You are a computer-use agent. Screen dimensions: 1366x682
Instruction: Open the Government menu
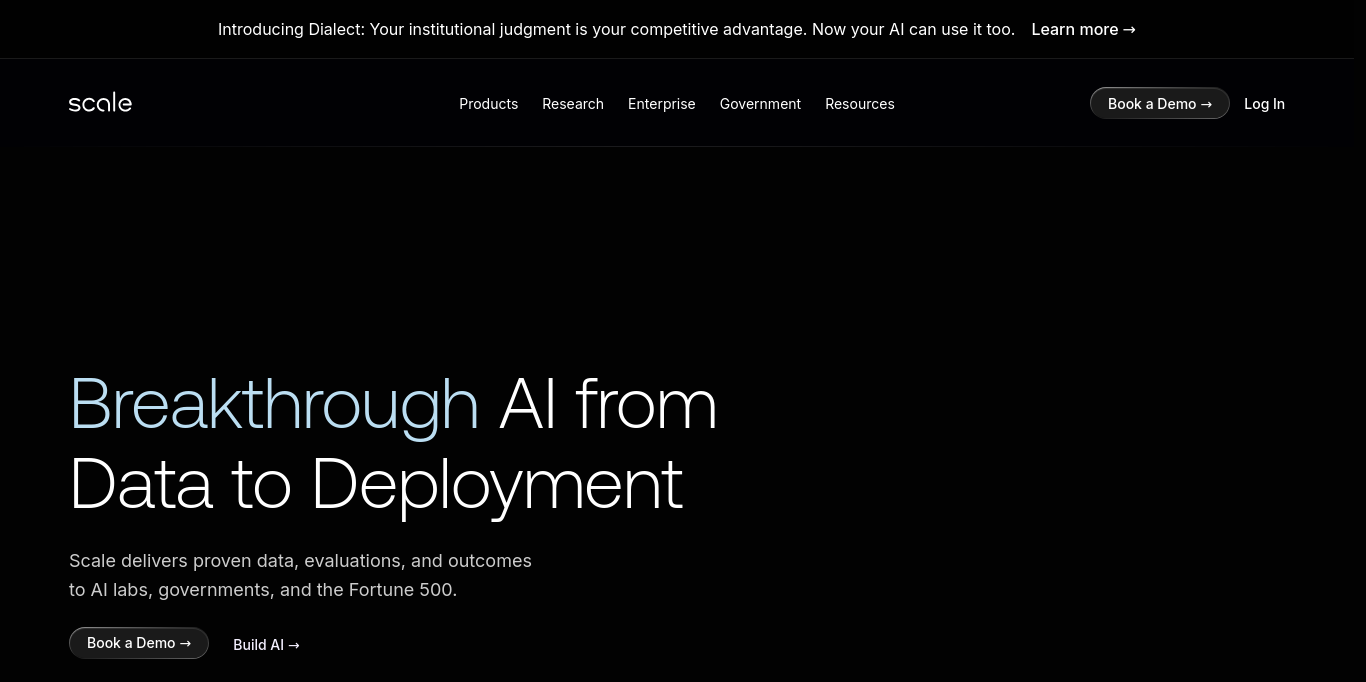point(760,104)
